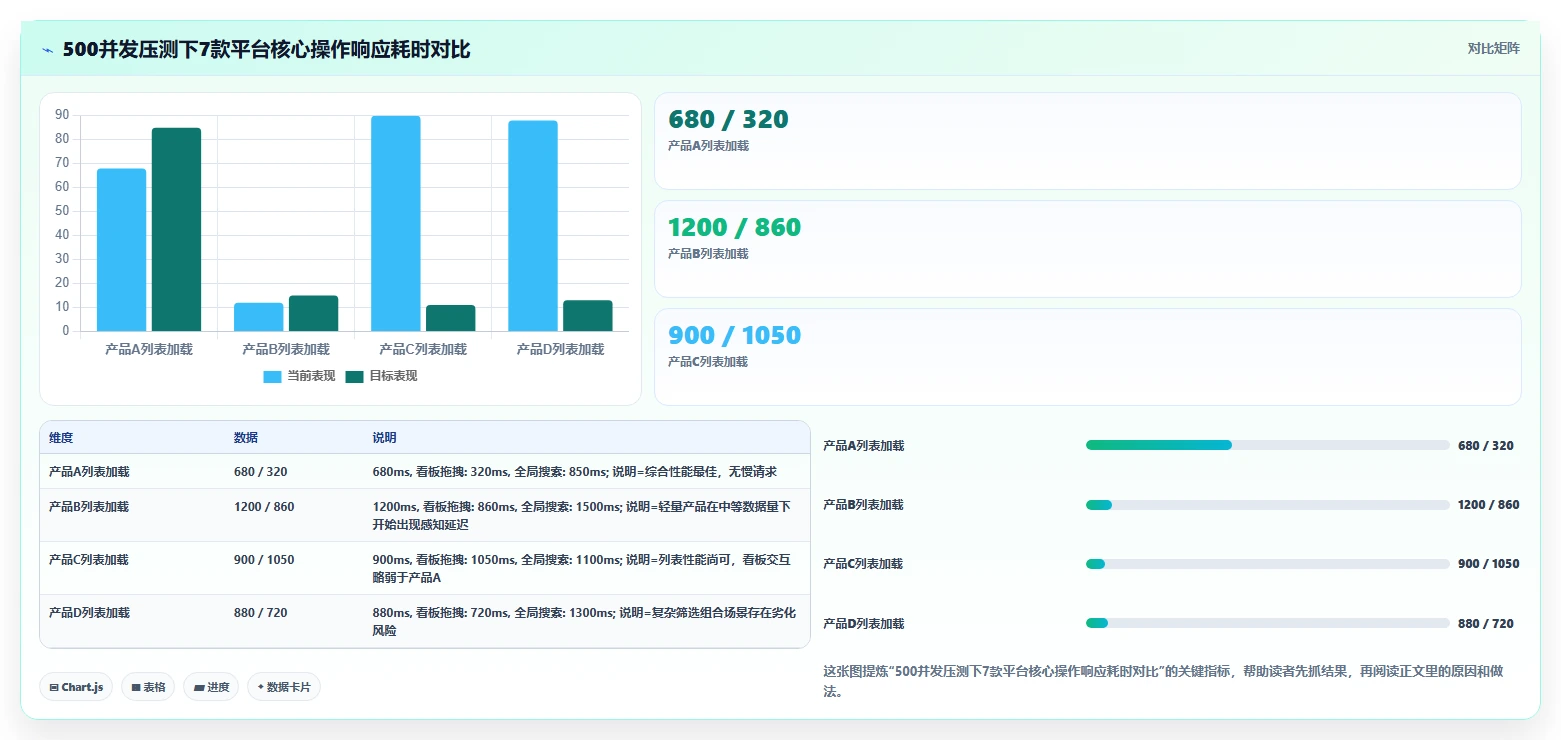Toggle the 当前表现 legend swatch

coord(273,376)
